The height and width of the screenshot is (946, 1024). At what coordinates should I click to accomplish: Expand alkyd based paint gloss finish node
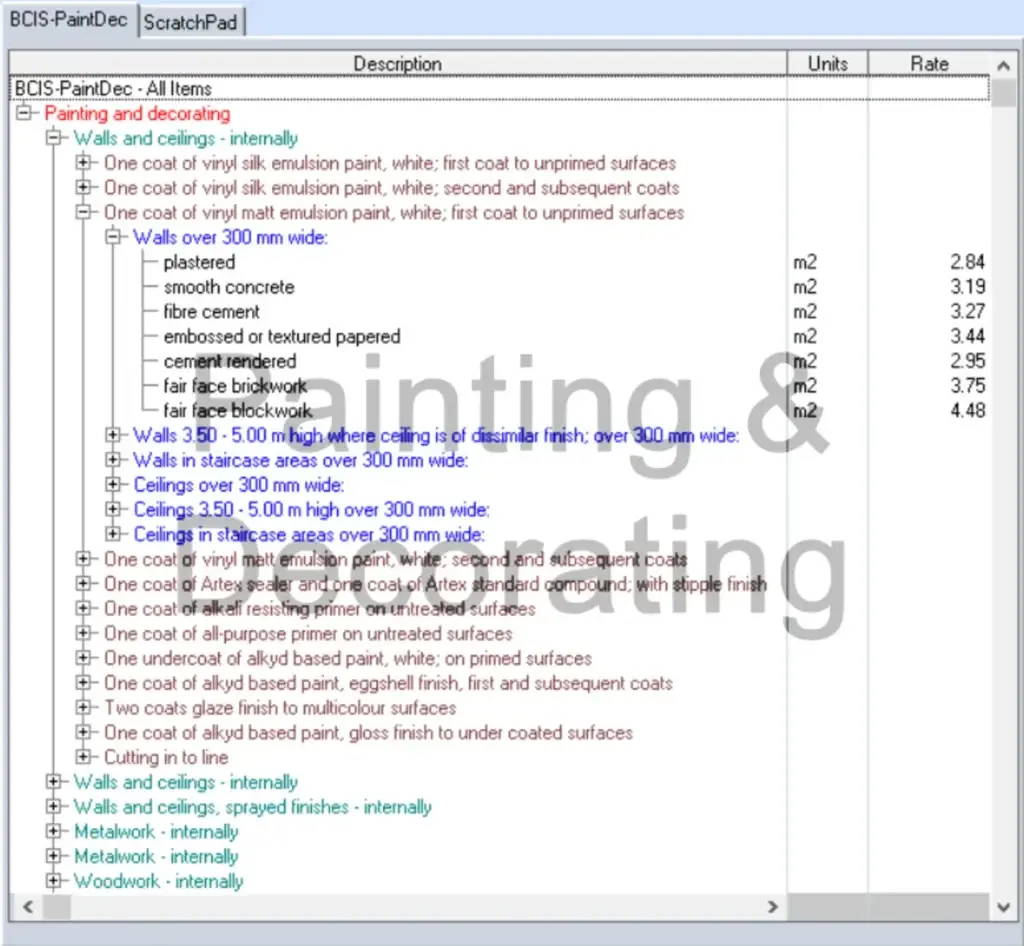coord(83,733)
